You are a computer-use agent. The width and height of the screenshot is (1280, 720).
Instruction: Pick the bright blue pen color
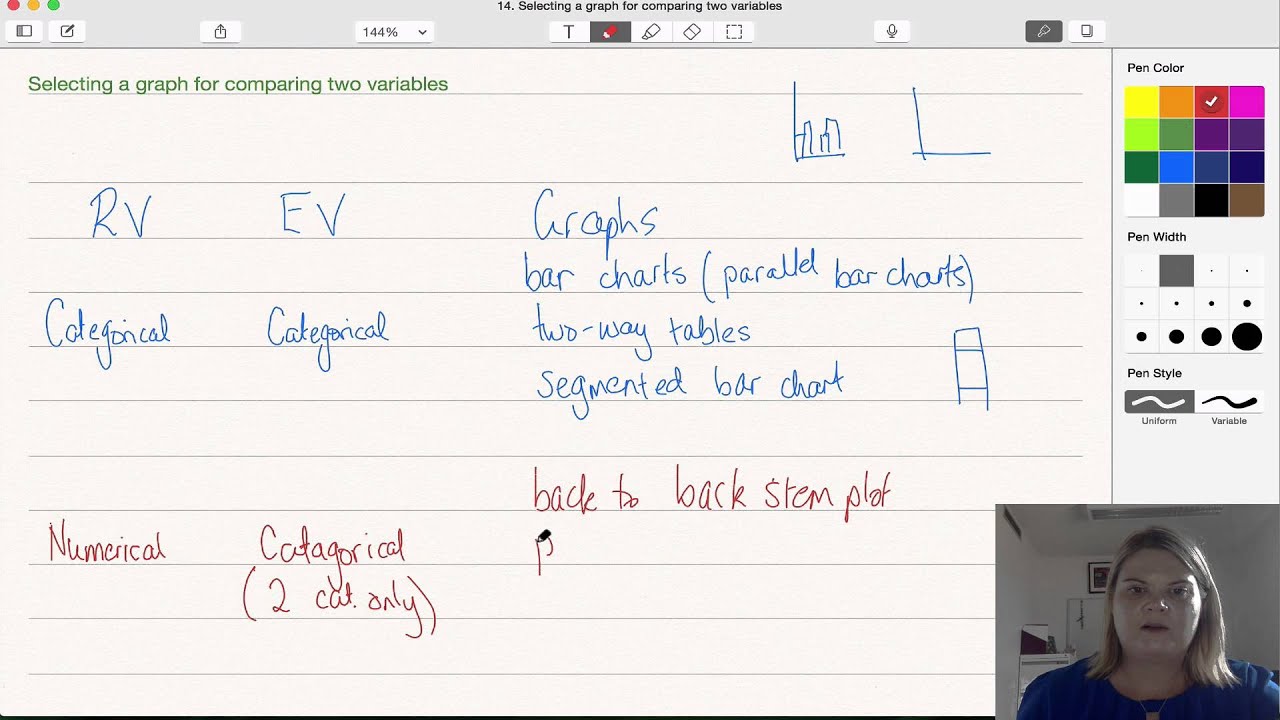[1176, 167]
